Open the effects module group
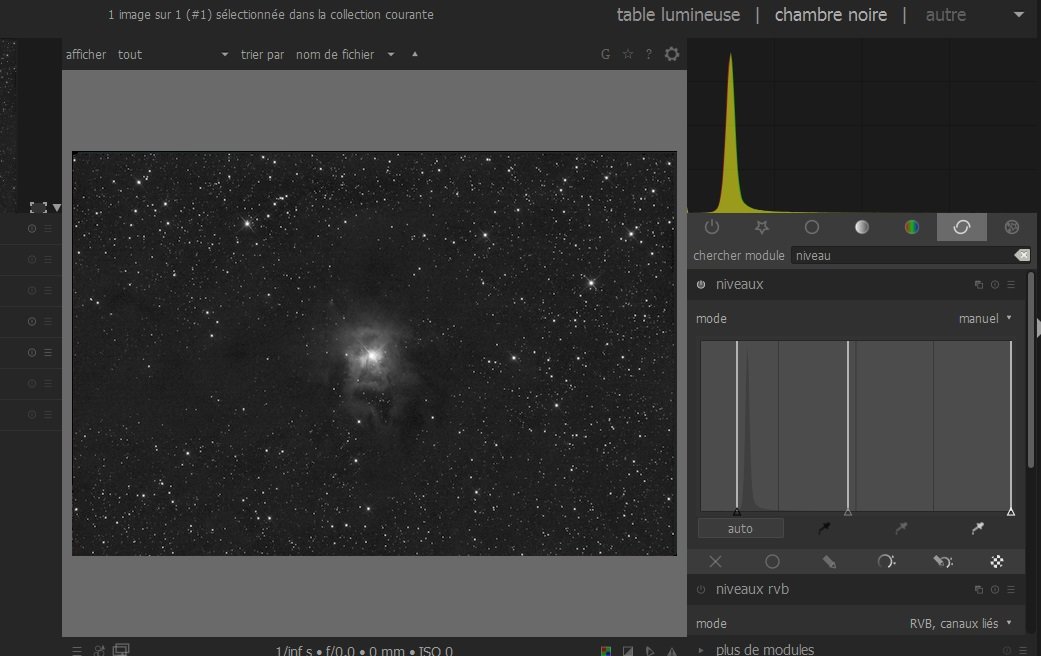 1011,227
